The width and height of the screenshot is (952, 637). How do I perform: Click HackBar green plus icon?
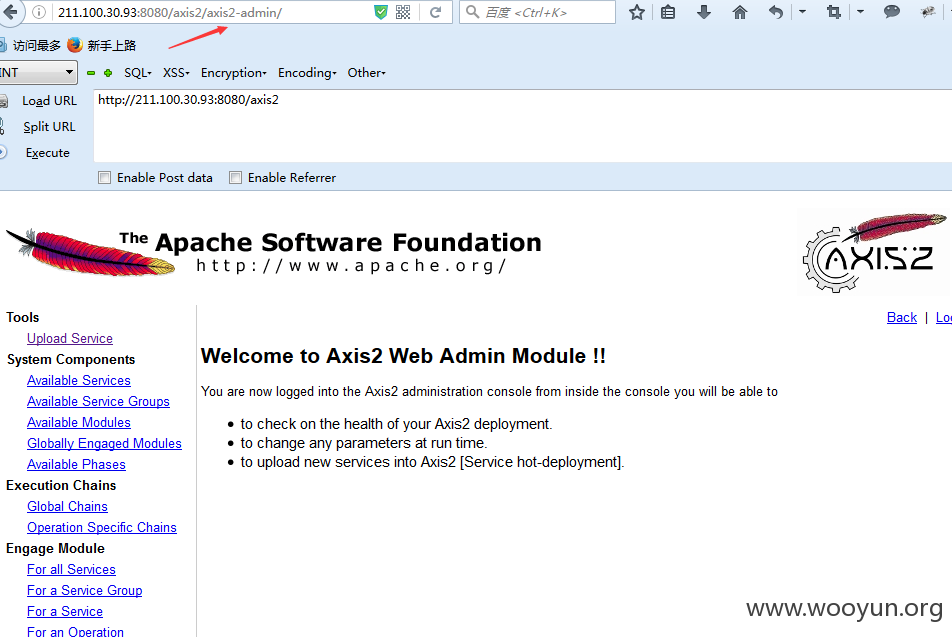[x=108, y=73]
